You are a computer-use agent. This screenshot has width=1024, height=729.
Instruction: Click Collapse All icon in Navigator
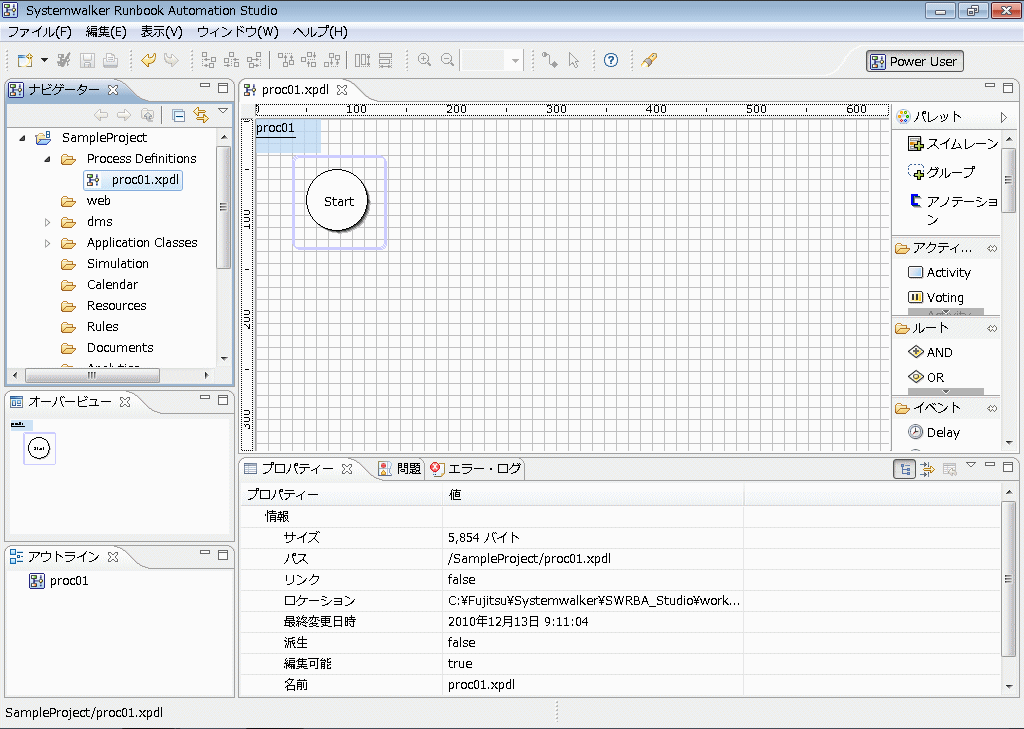click(x=178, y=116)
